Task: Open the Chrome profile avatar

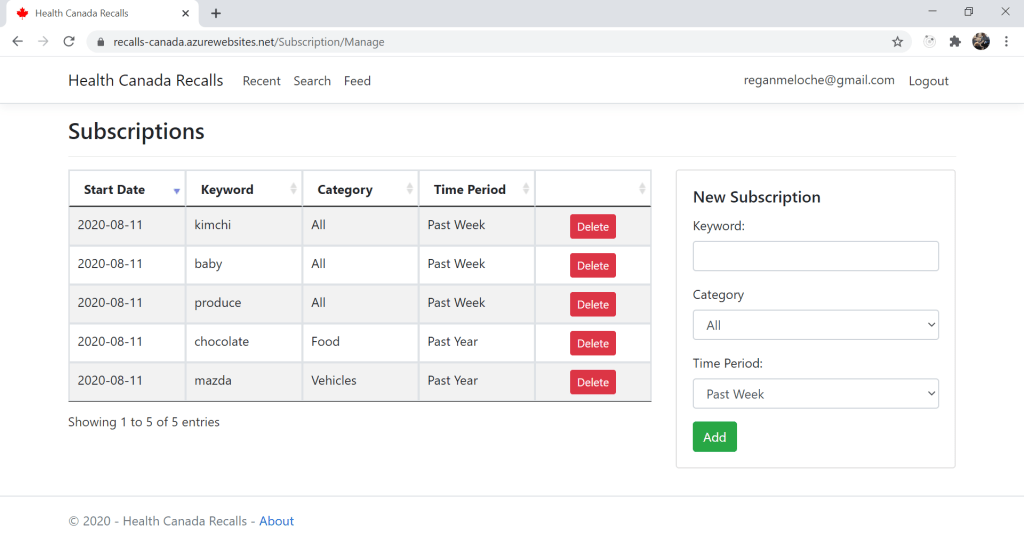Action: click(x=981, y=41)
